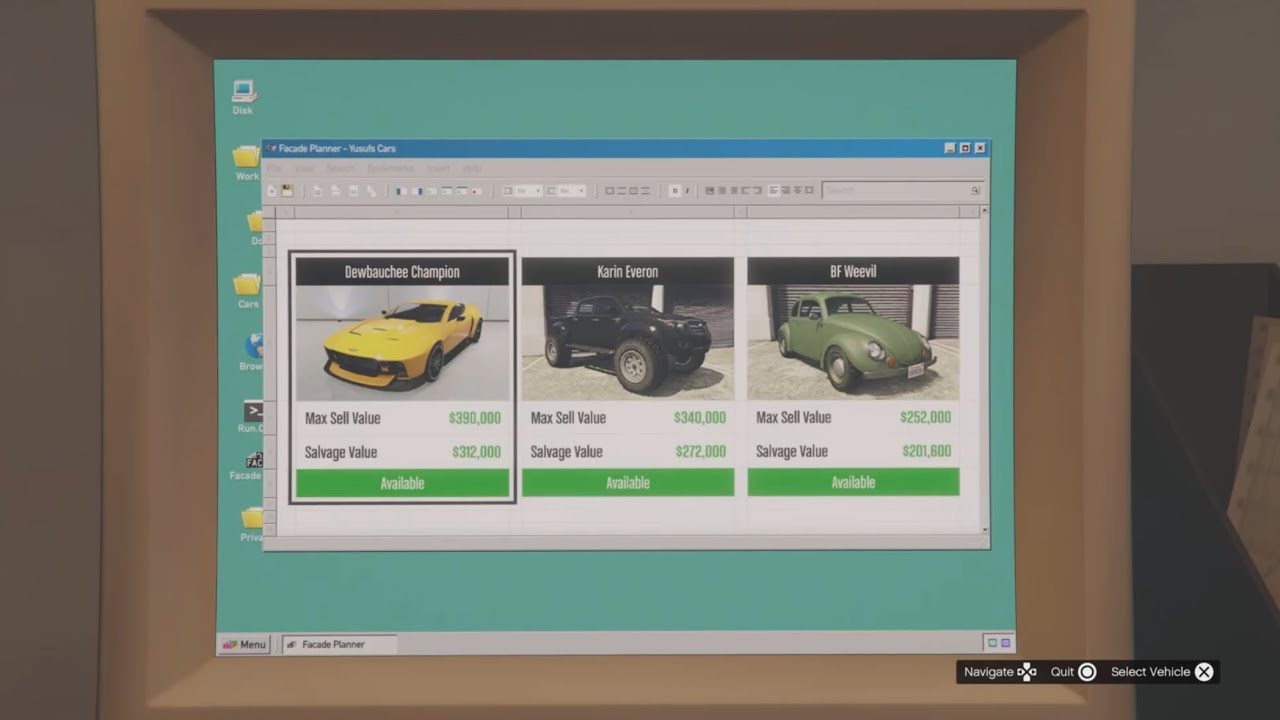
Task: Click the scrollbar up arrow
Action: pos(984,211)
